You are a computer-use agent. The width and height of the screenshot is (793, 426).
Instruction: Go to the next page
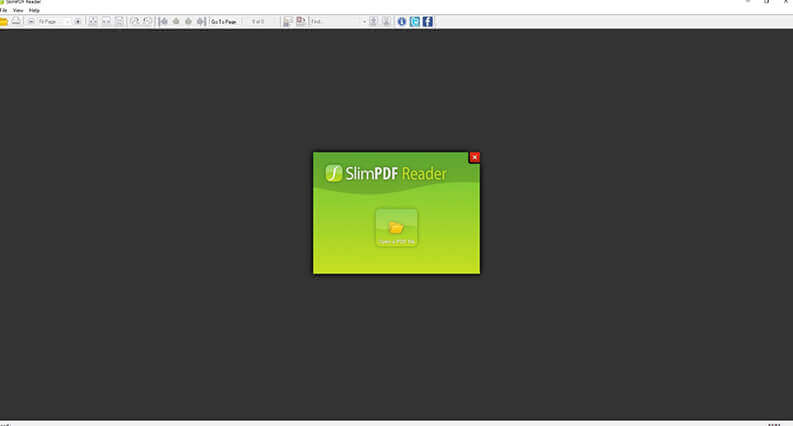coord(188,21)
